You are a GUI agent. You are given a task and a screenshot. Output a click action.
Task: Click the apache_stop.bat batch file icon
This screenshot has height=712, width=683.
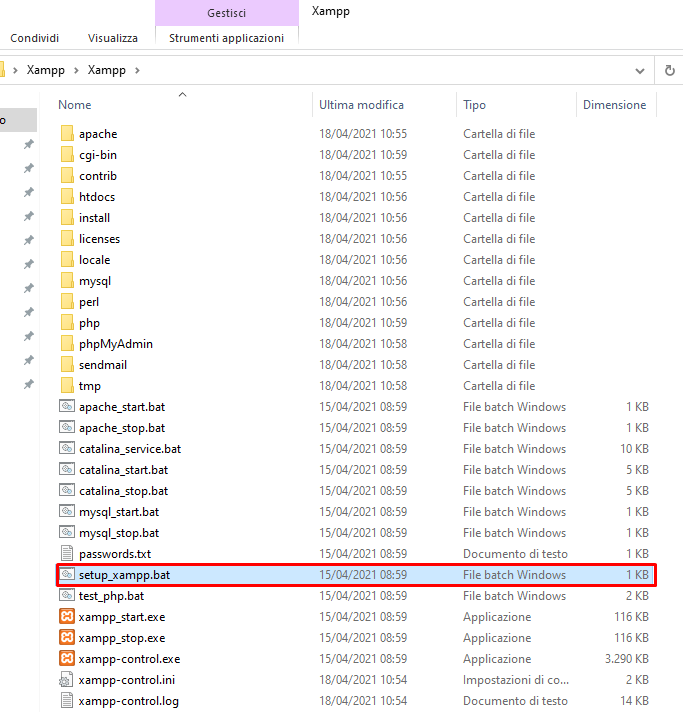coord(67,427)
